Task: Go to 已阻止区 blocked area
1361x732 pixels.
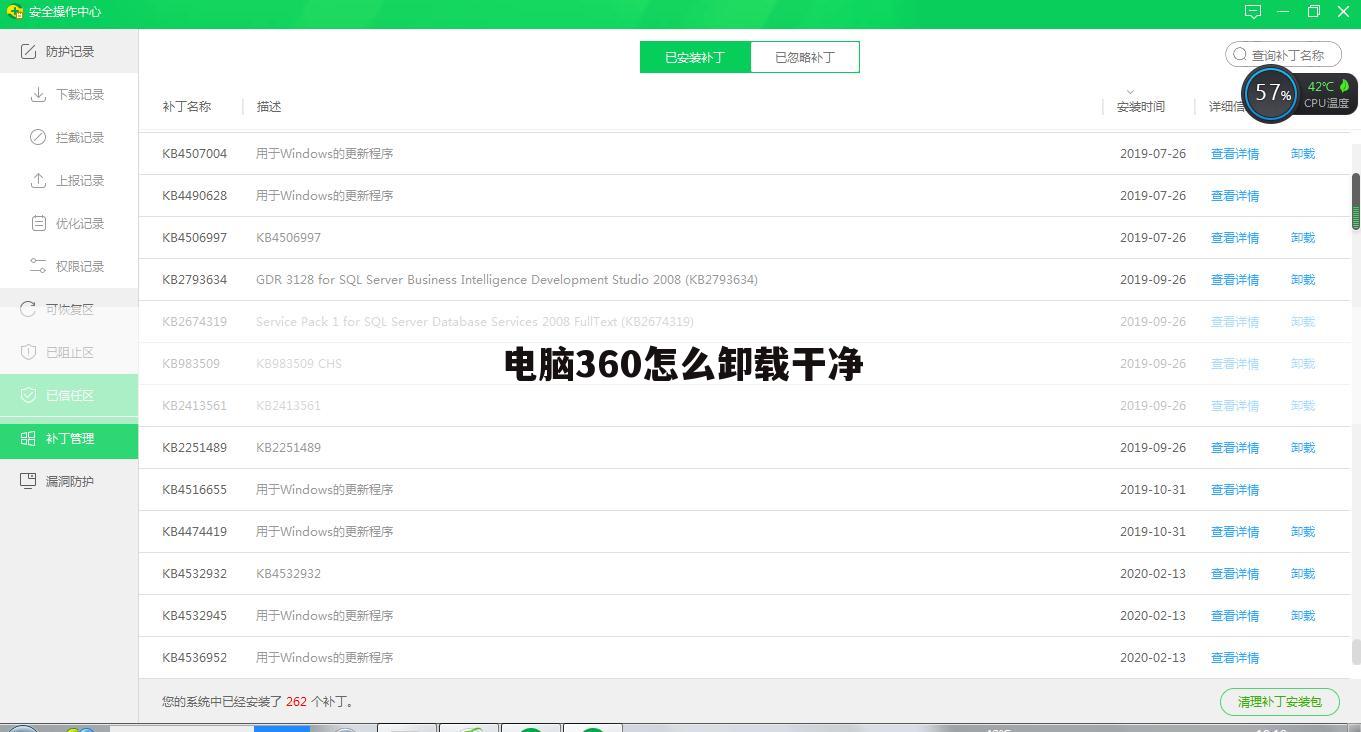Action: (x=69, y=352)
